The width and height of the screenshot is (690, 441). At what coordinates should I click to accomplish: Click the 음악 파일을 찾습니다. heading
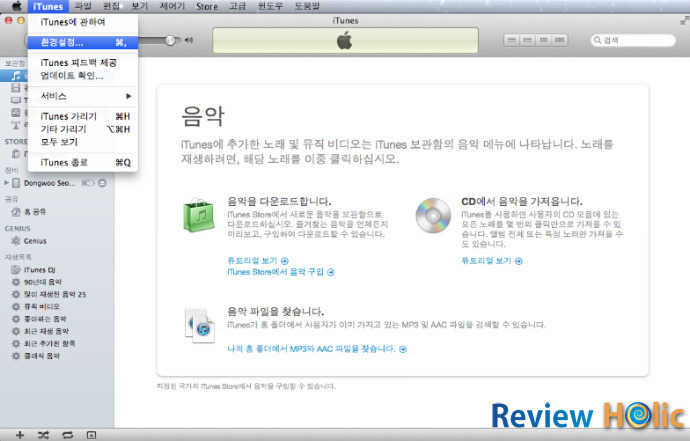275,312
